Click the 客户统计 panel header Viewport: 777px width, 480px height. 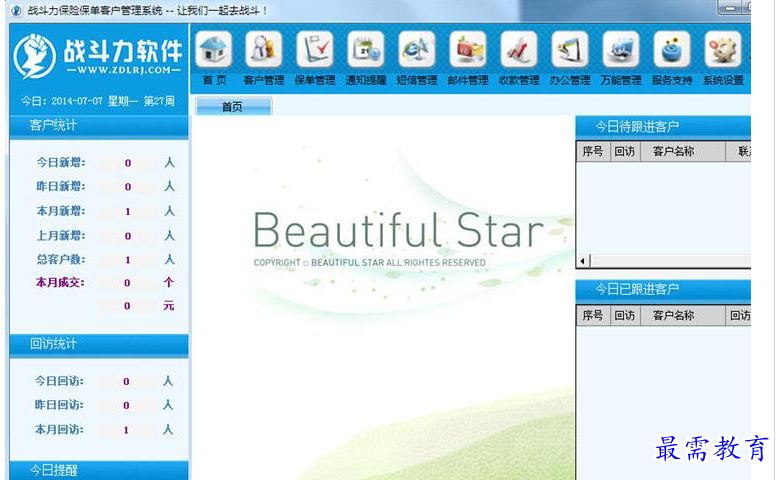[x=99, y=126]
